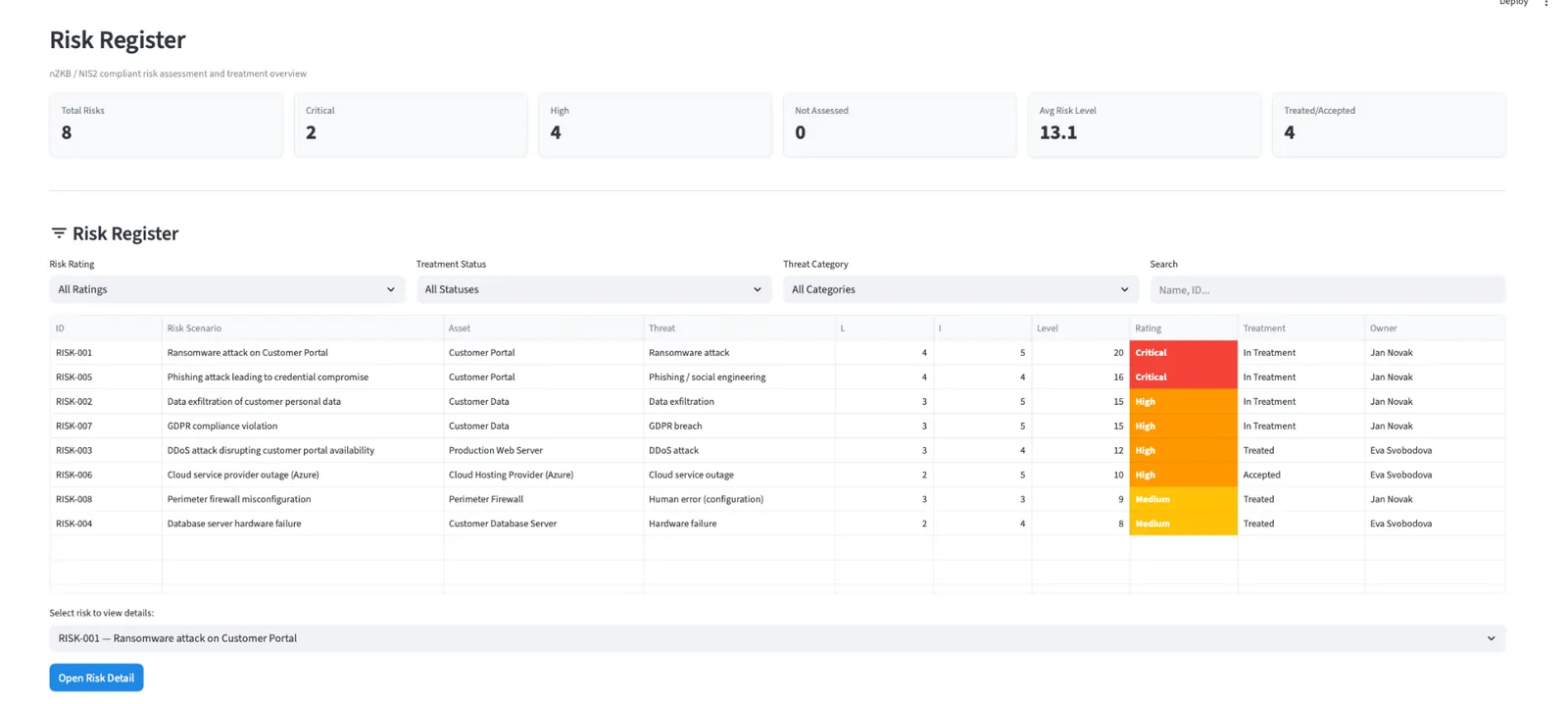This screenshot has height=704, width=1568.
Task: Click the filter icon beside Risk Register heading
Action: 59,233
